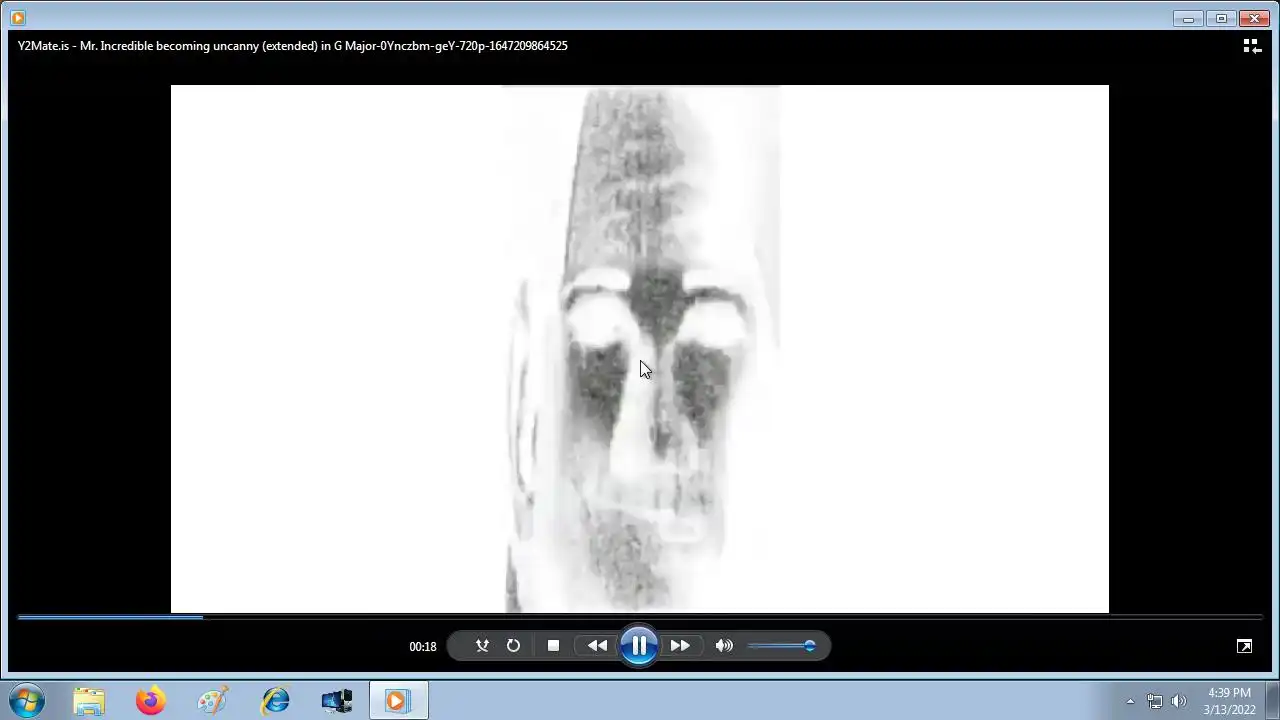
Task: Open File Explorer from taskbar
Action: pos(89,701)
